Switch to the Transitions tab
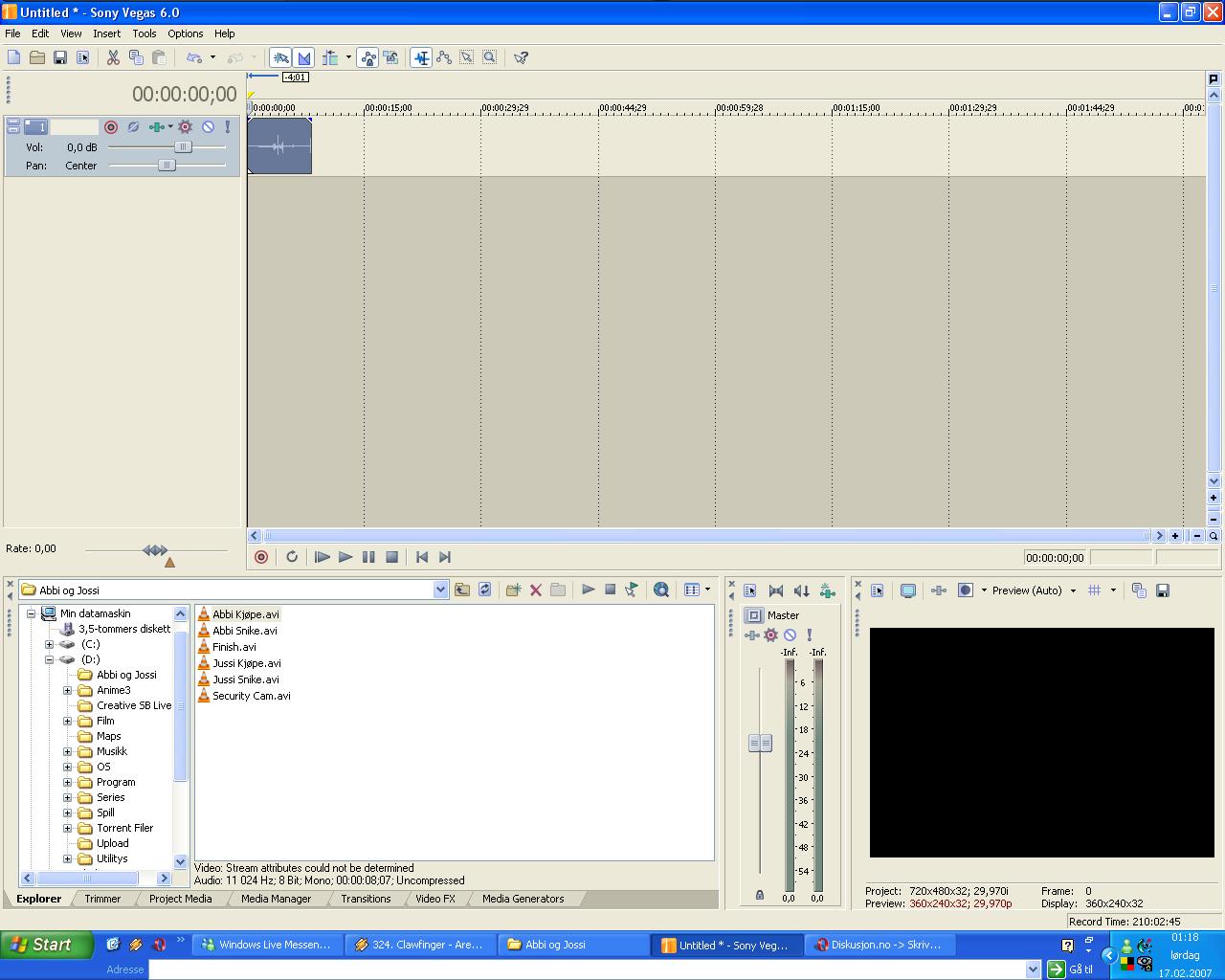Screen dimensions: 1225x980 click(366, 899)
